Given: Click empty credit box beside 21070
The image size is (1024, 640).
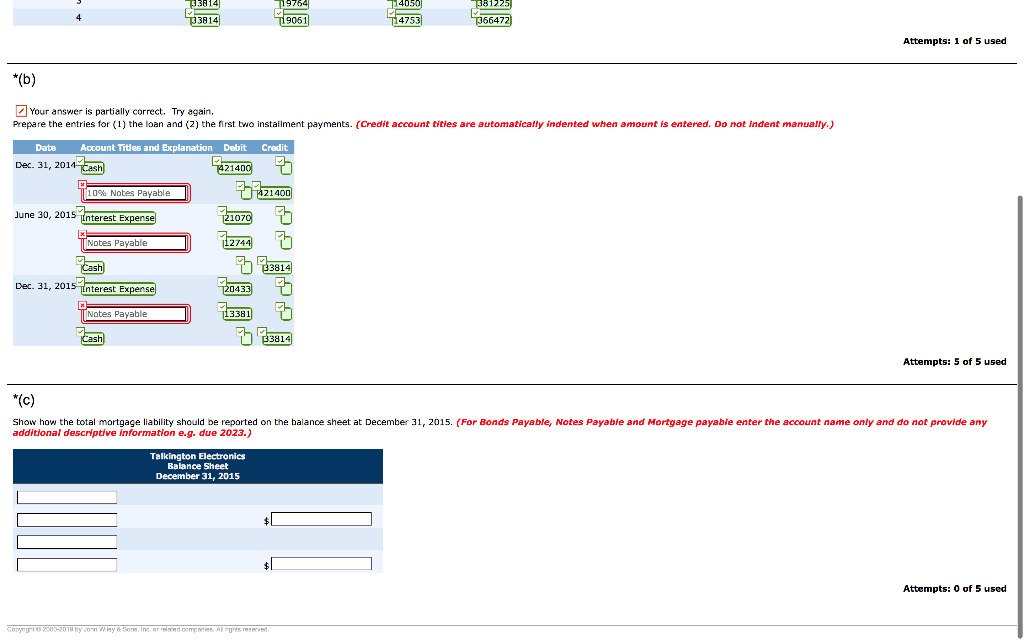Looking at the screenshot, I should (x=286, y=218).
